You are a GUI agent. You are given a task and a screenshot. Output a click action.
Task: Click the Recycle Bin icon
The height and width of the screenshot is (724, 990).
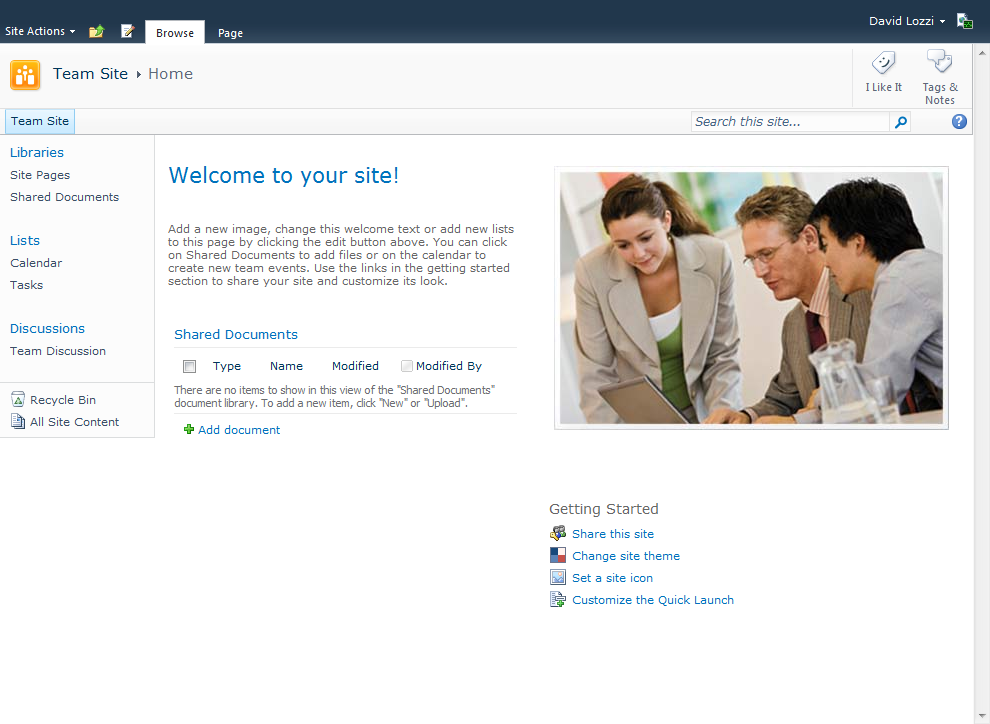pyautogui.click(x=18, y=400)
